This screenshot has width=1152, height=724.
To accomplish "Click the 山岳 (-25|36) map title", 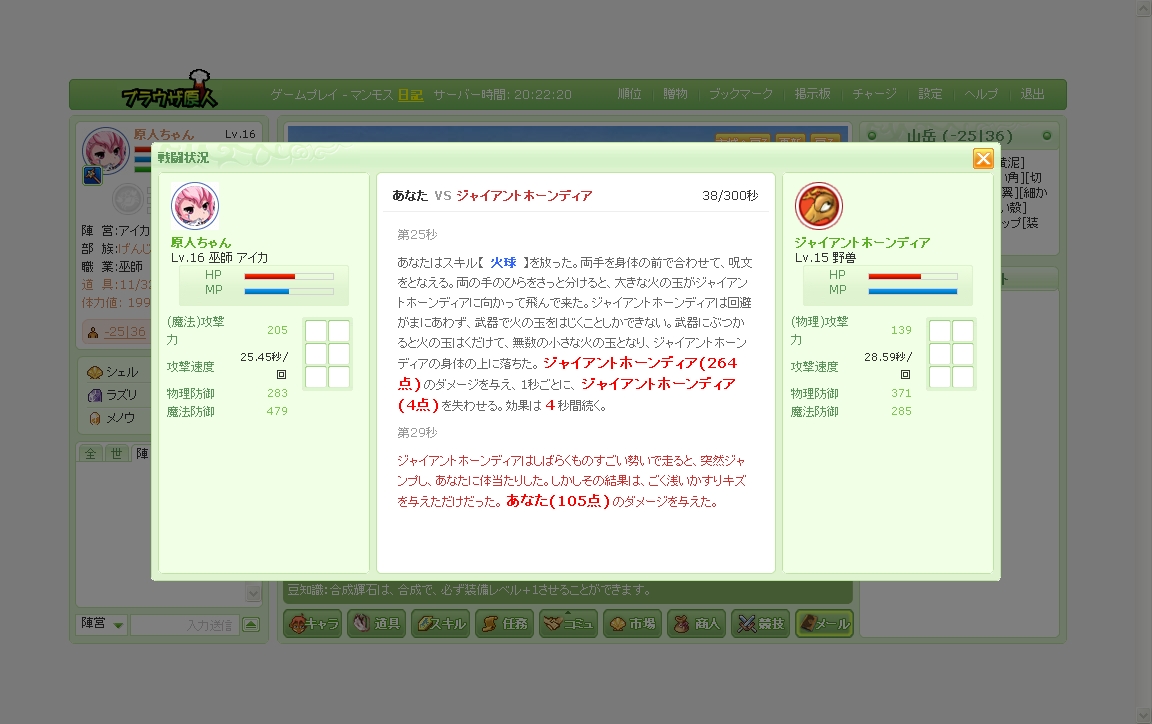I will [959, 136].
